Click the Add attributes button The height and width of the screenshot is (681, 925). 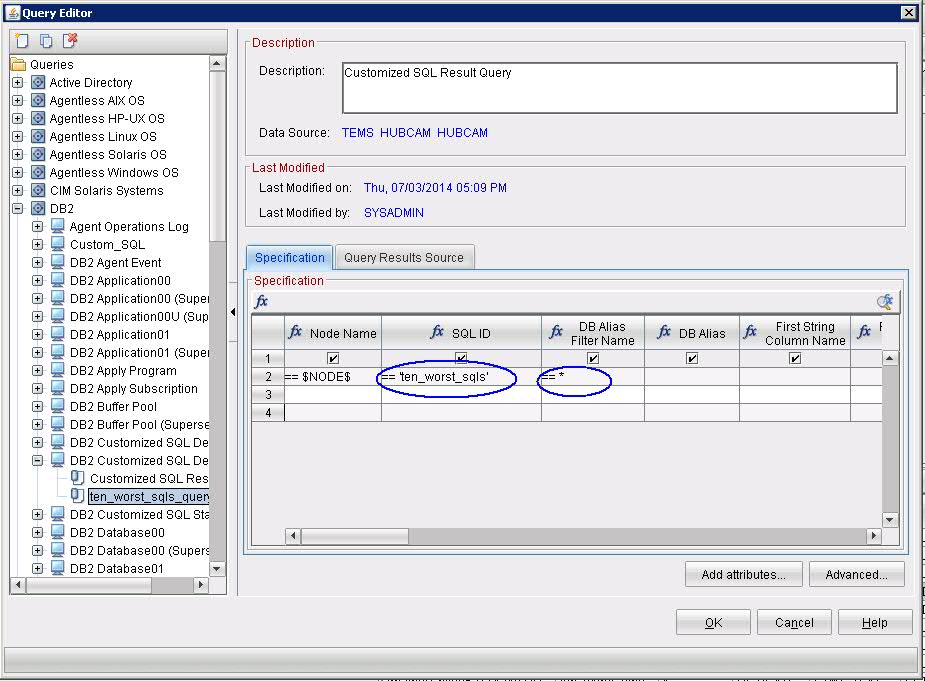coord(743,574)
